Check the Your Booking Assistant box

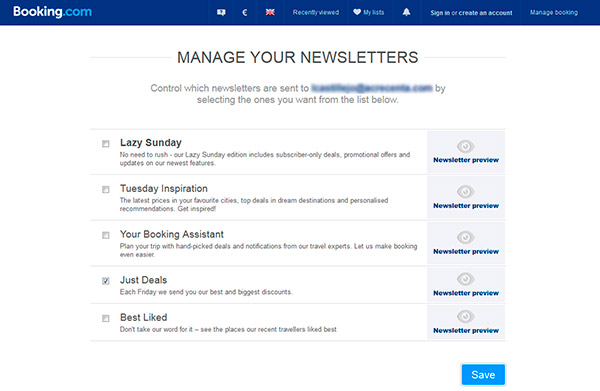coord(106,235)
